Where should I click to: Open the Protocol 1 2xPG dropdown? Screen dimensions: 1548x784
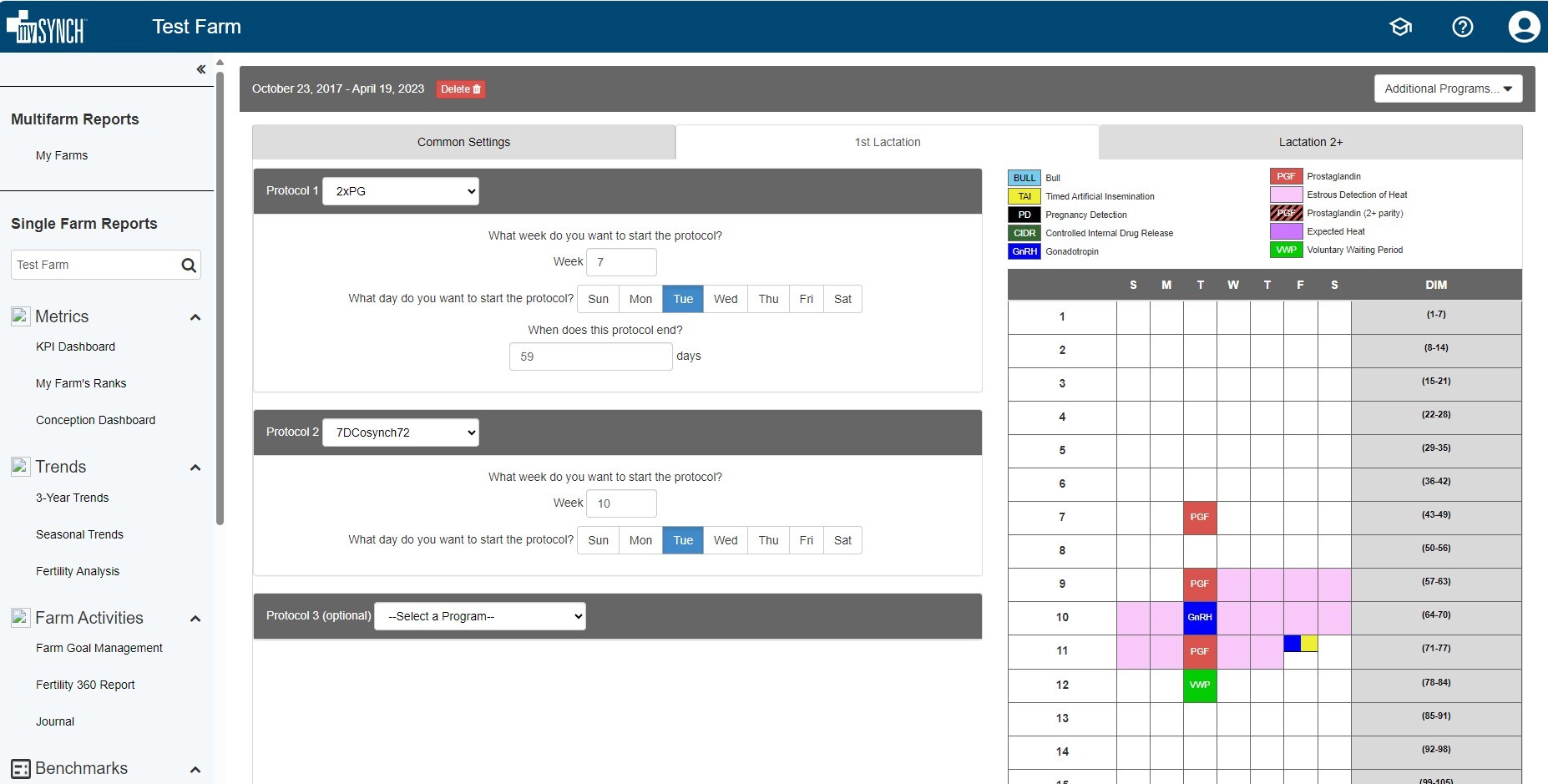[x=401, y=191]
